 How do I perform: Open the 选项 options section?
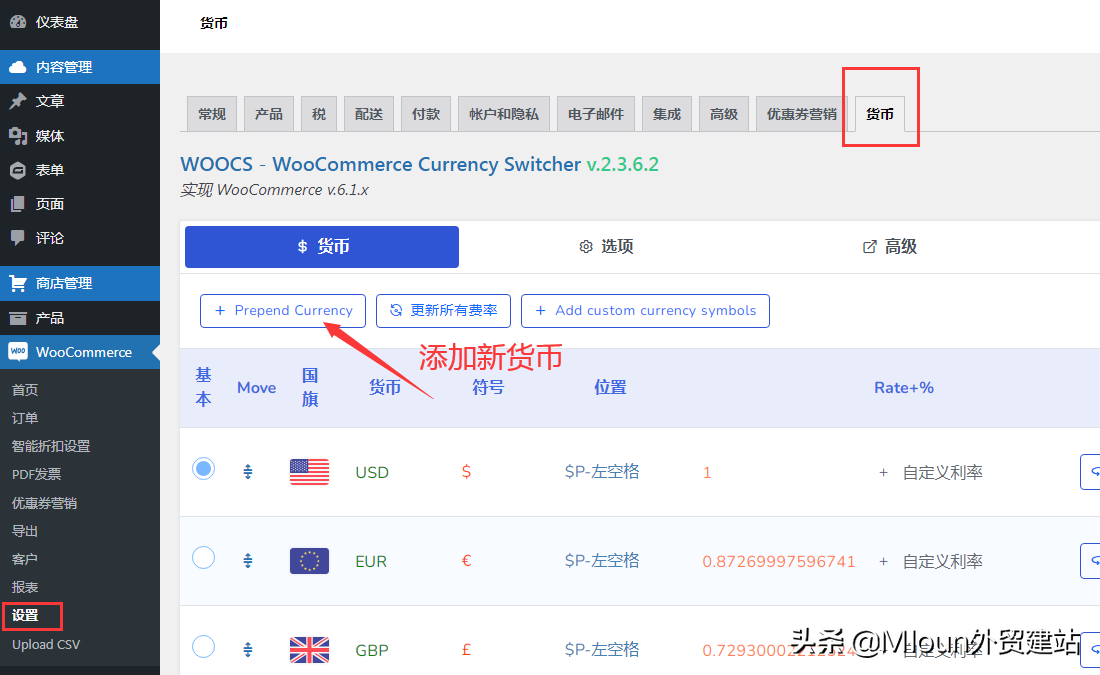coord(606,246)
